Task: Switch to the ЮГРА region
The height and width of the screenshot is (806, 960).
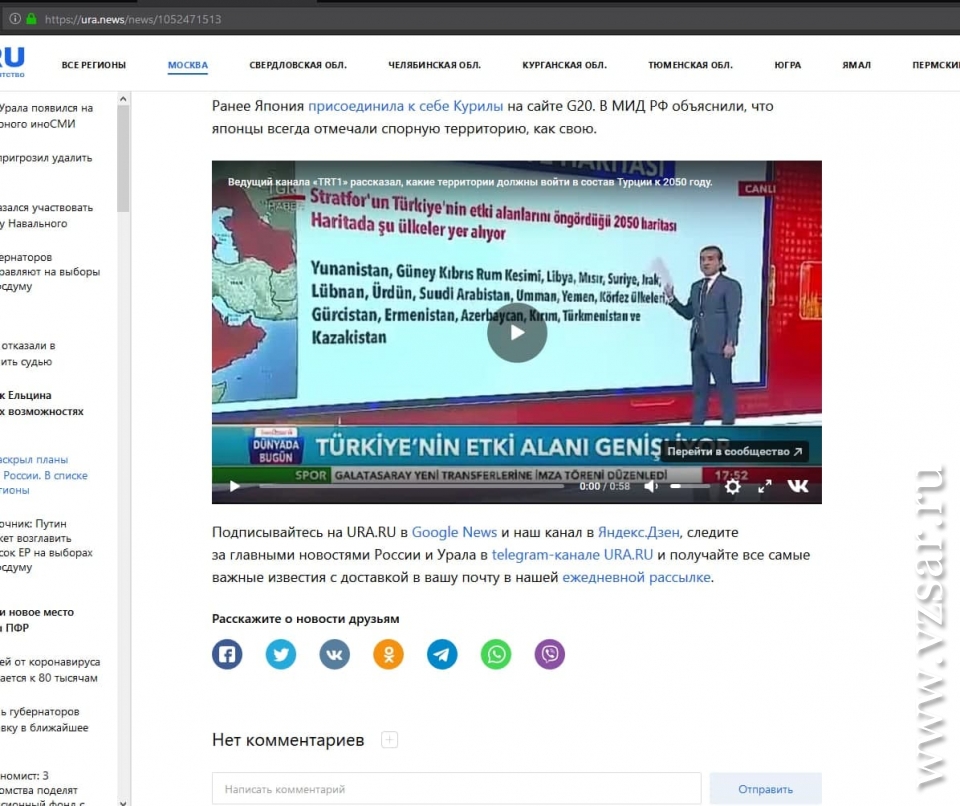Action: pos(787,65)
